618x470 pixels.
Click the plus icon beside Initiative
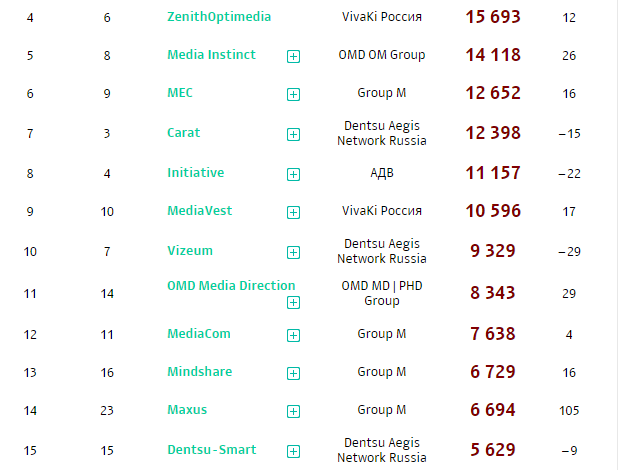[293, 174]
